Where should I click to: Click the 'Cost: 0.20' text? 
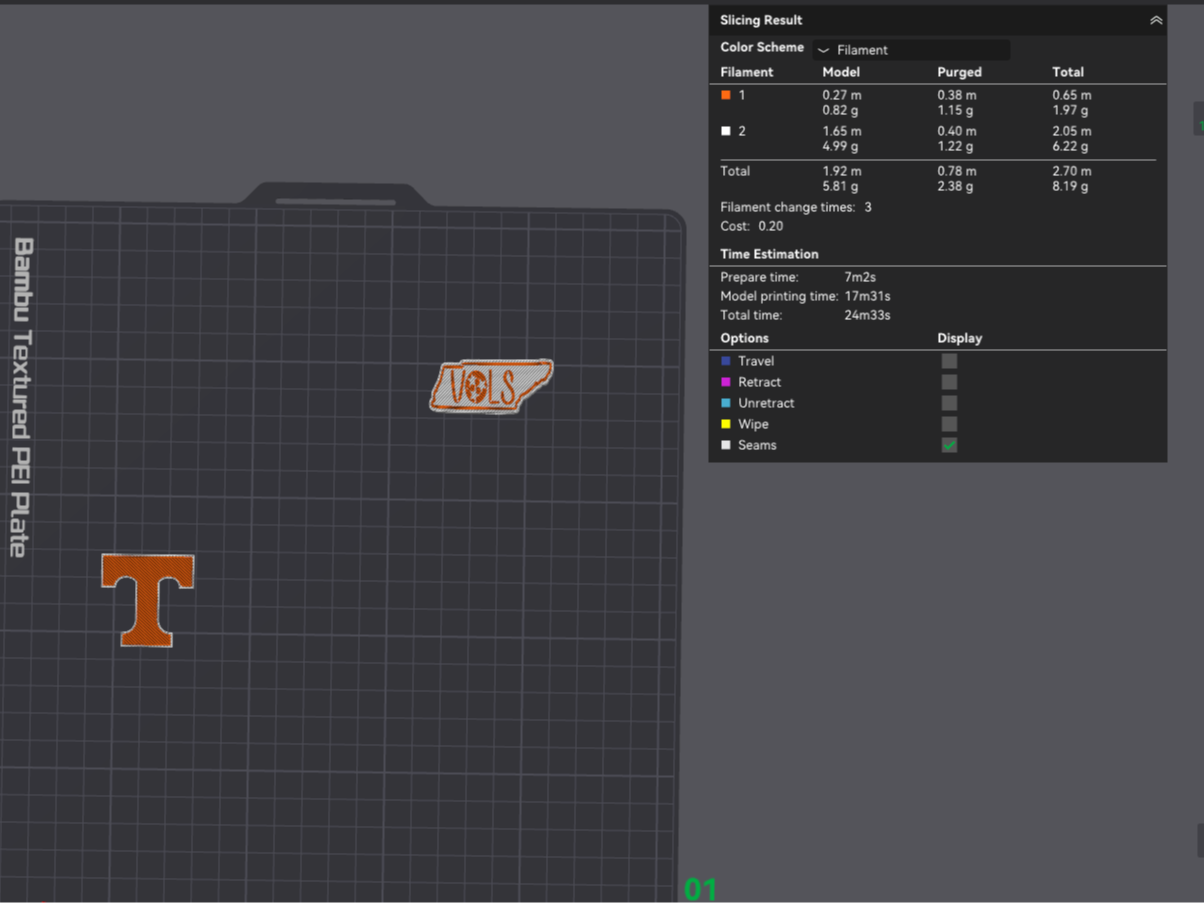pyautogui.click(x=752, y=226)
